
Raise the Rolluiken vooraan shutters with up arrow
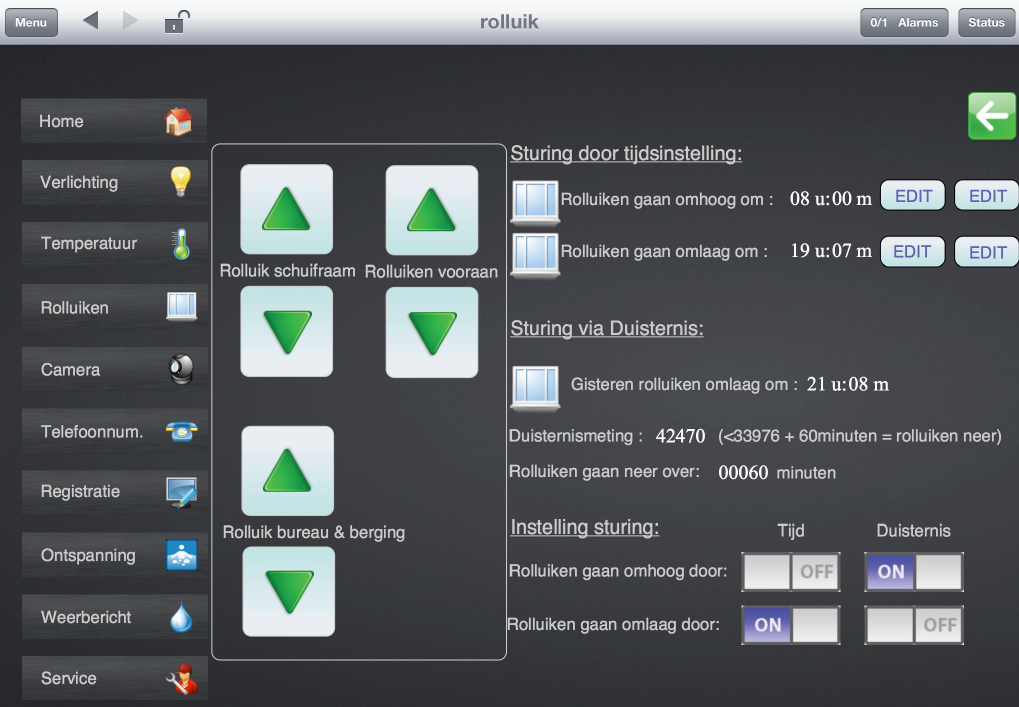coord(432,210)
